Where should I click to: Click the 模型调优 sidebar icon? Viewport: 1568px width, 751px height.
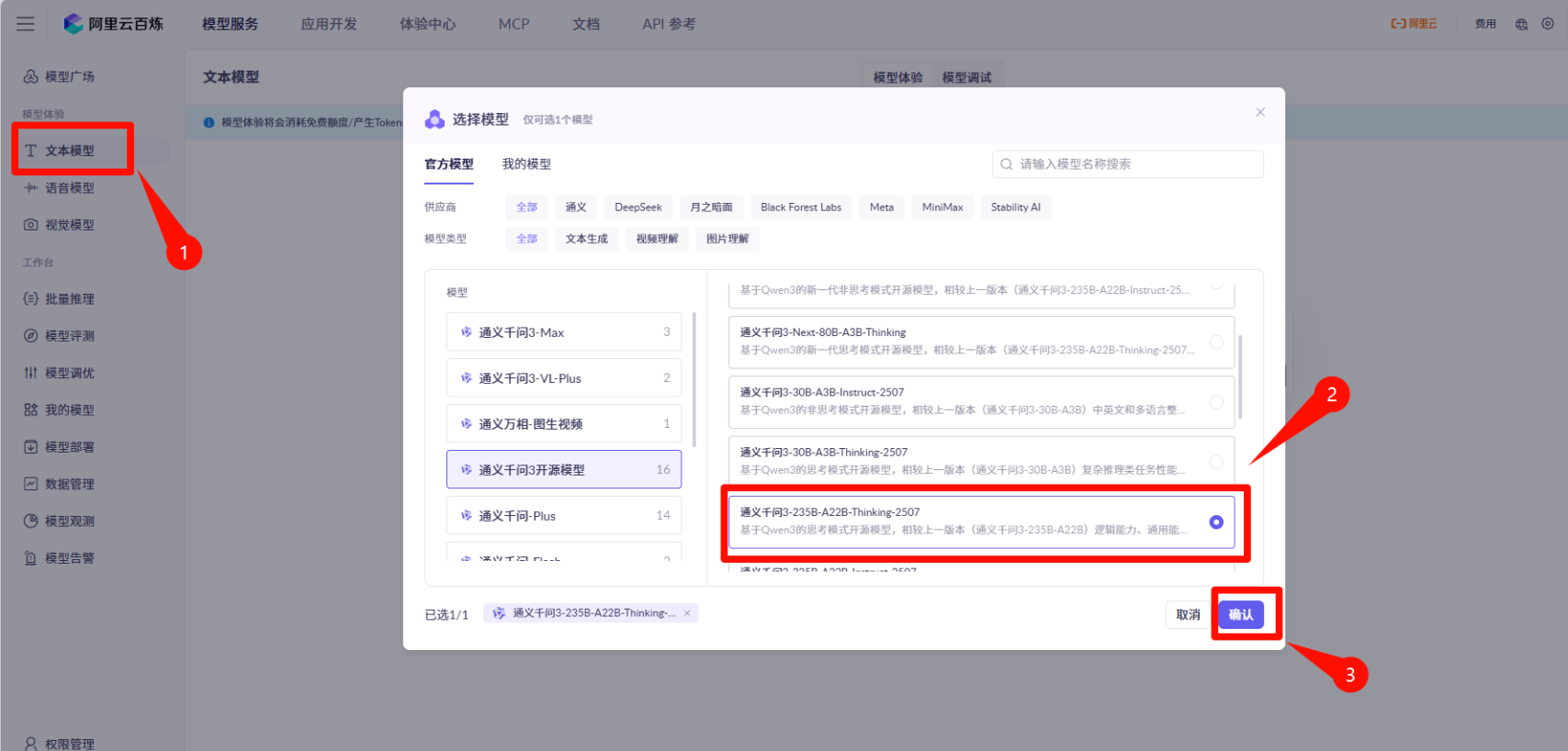[x=31, y=373]
